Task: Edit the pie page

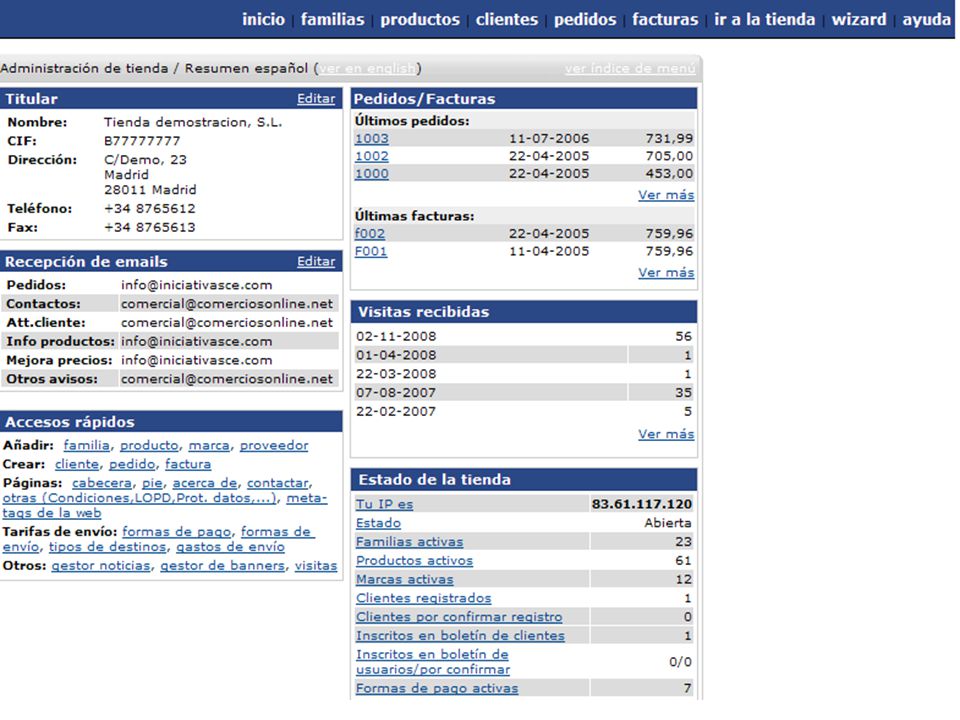Action: pyautogui.click(x=152, y=483)
